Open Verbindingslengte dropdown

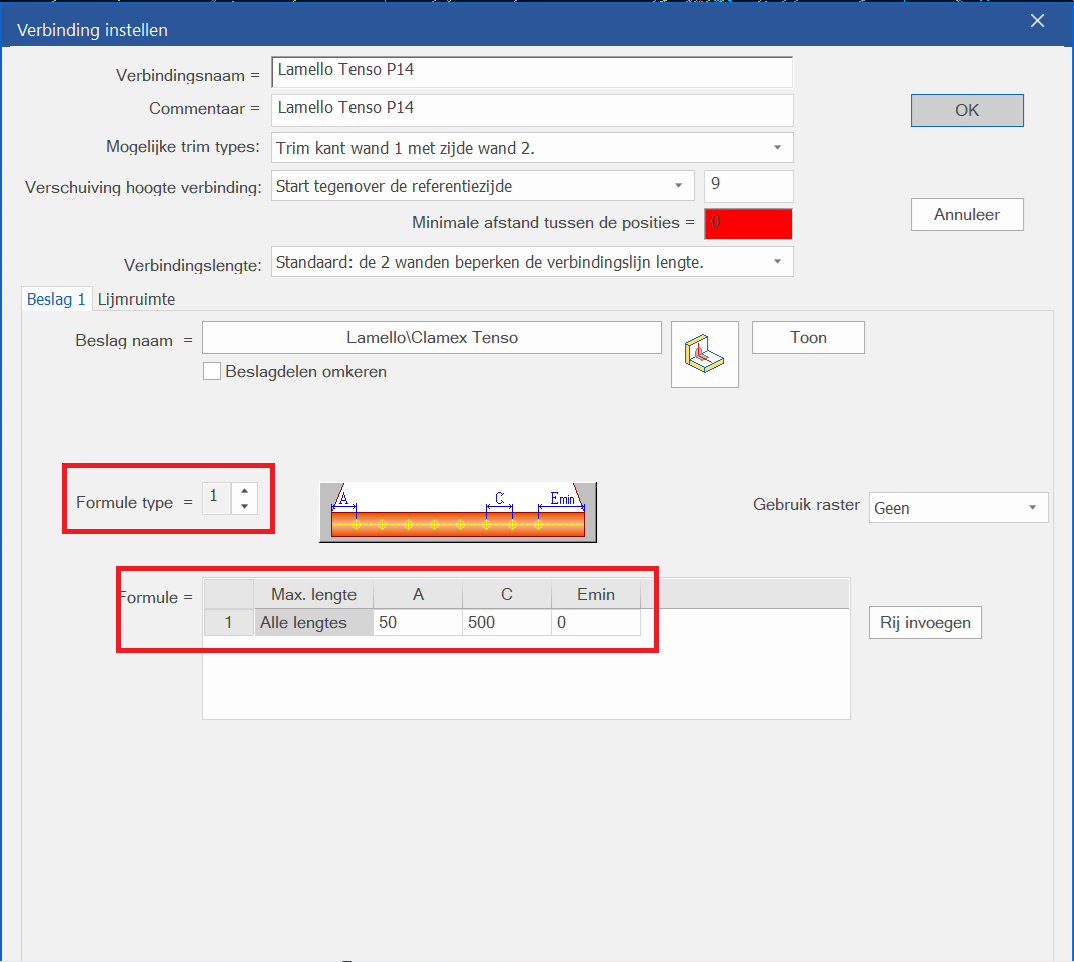pos(532,262)
